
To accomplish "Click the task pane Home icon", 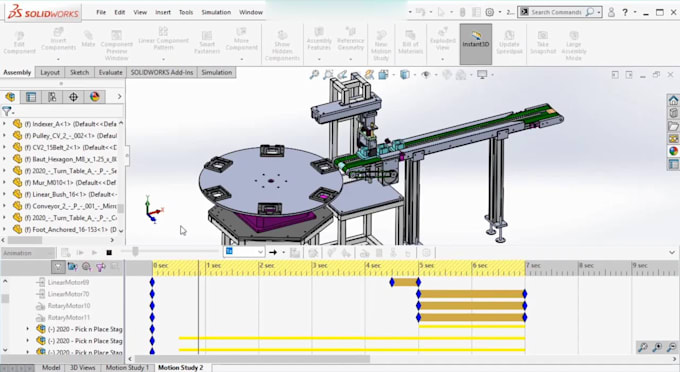I will [x=673, y=101].
